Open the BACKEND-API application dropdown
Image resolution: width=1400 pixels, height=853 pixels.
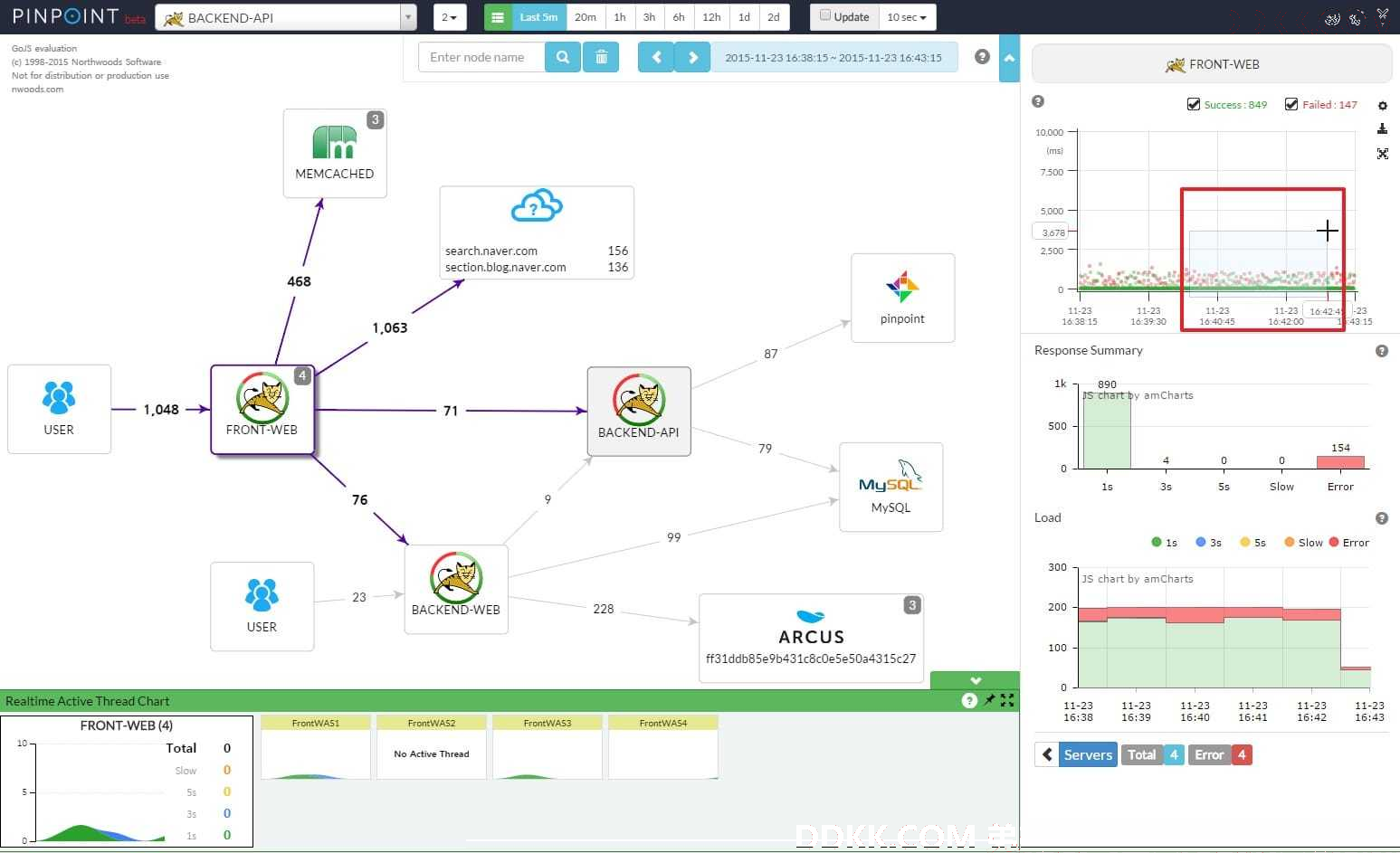click(x=285, y=17)
